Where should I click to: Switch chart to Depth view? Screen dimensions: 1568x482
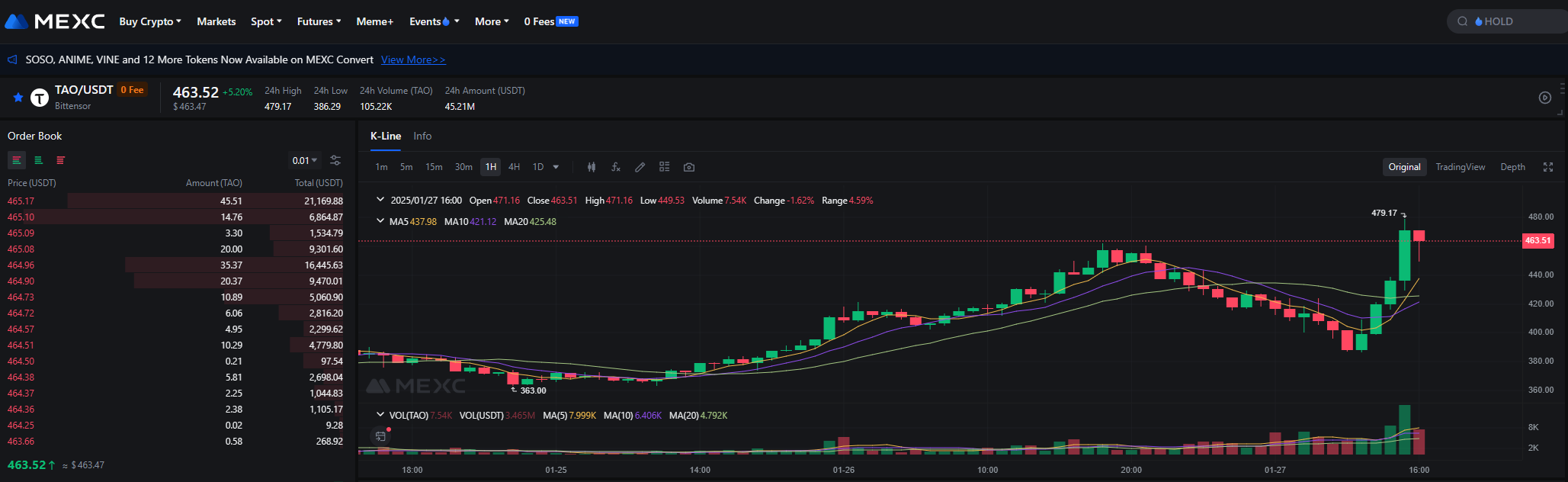[1513, 167]
